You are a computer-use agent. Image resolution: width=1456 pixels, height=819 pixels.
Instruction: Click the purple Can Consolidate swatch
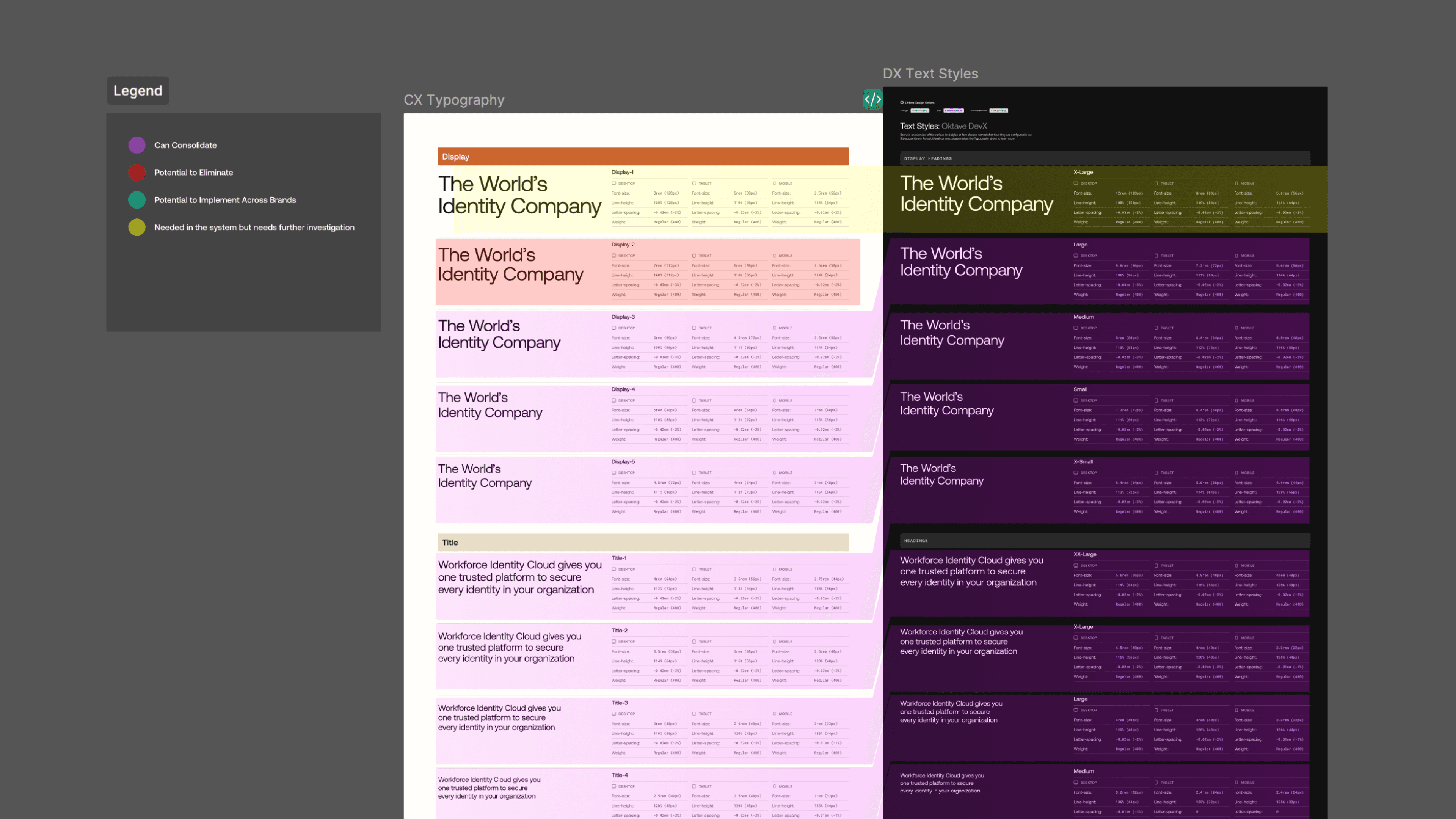coord(137,145)
